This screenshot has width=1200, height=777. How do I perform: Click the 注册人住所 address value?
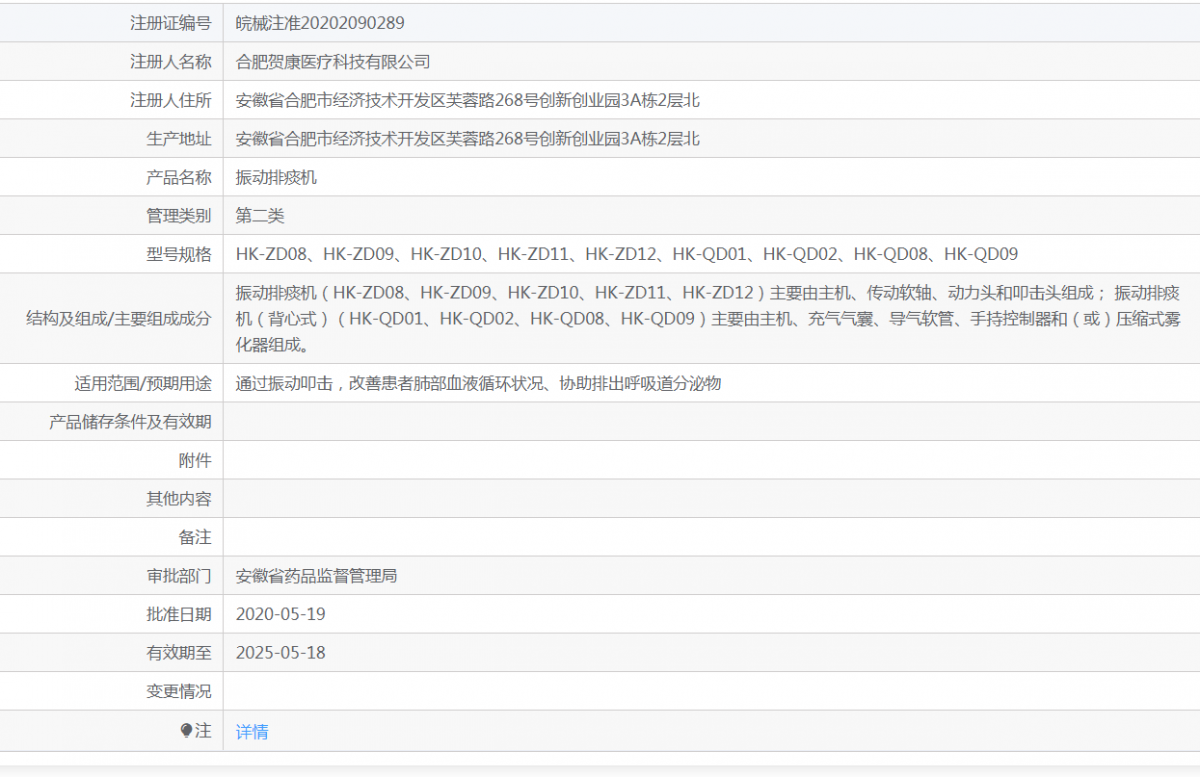tap(467, 100)
